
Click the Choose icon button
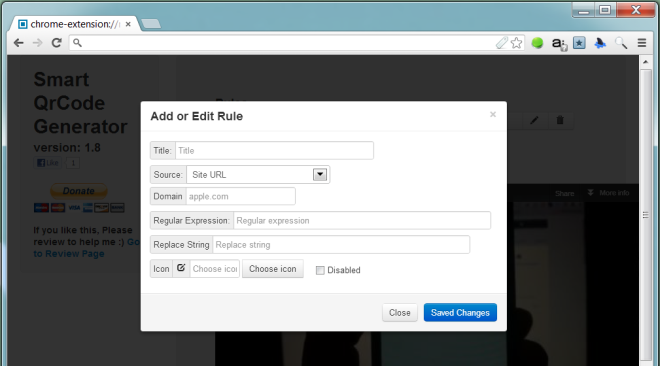point(273,269)
